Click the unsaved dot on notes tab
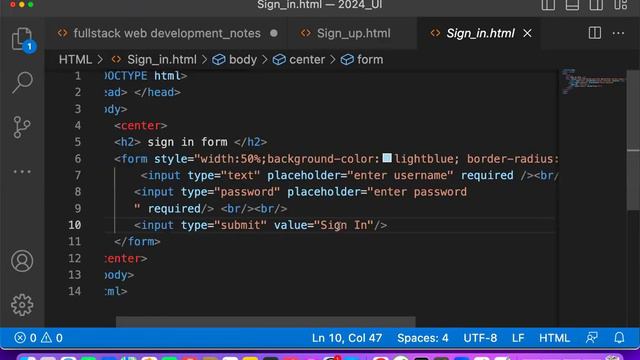The image size is (640, 360). (274, 33)
